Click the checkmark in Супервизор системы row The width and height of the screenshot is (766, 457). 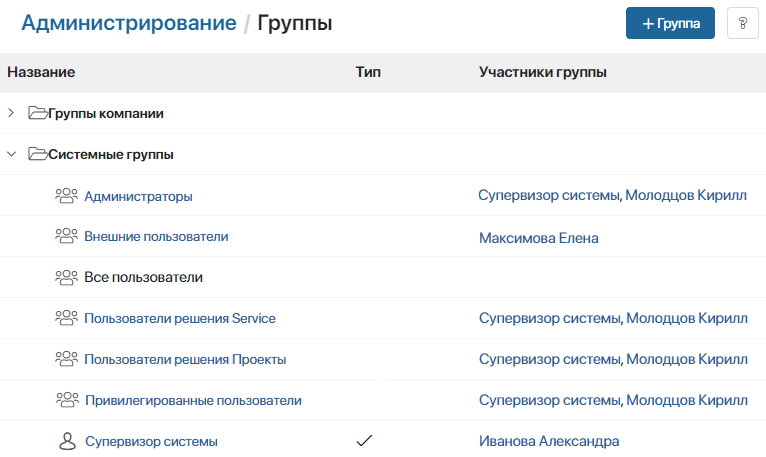[x=364, y=440]
